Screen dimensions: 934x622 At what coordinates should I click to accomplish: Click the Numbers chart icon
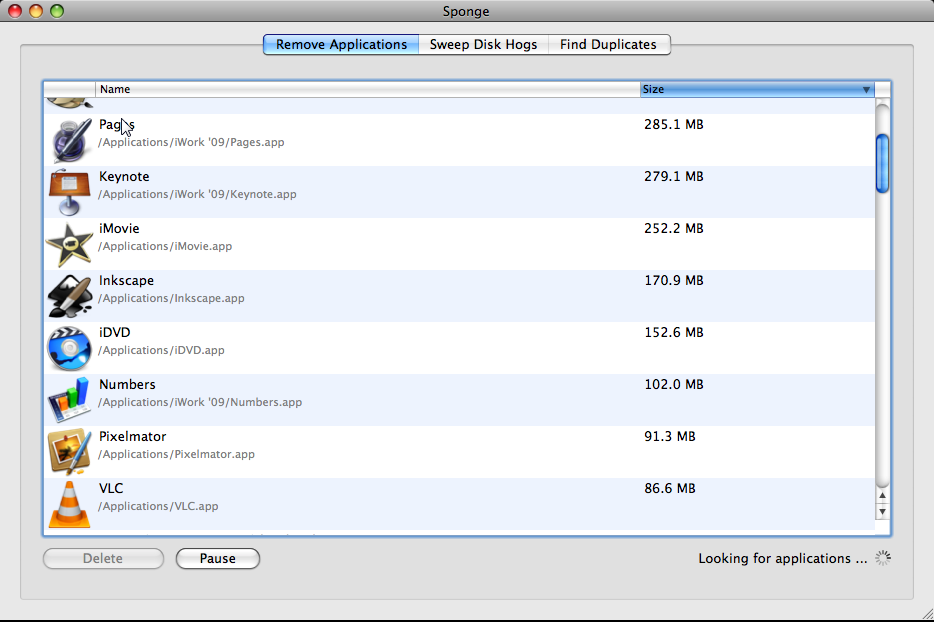[69, 400]
